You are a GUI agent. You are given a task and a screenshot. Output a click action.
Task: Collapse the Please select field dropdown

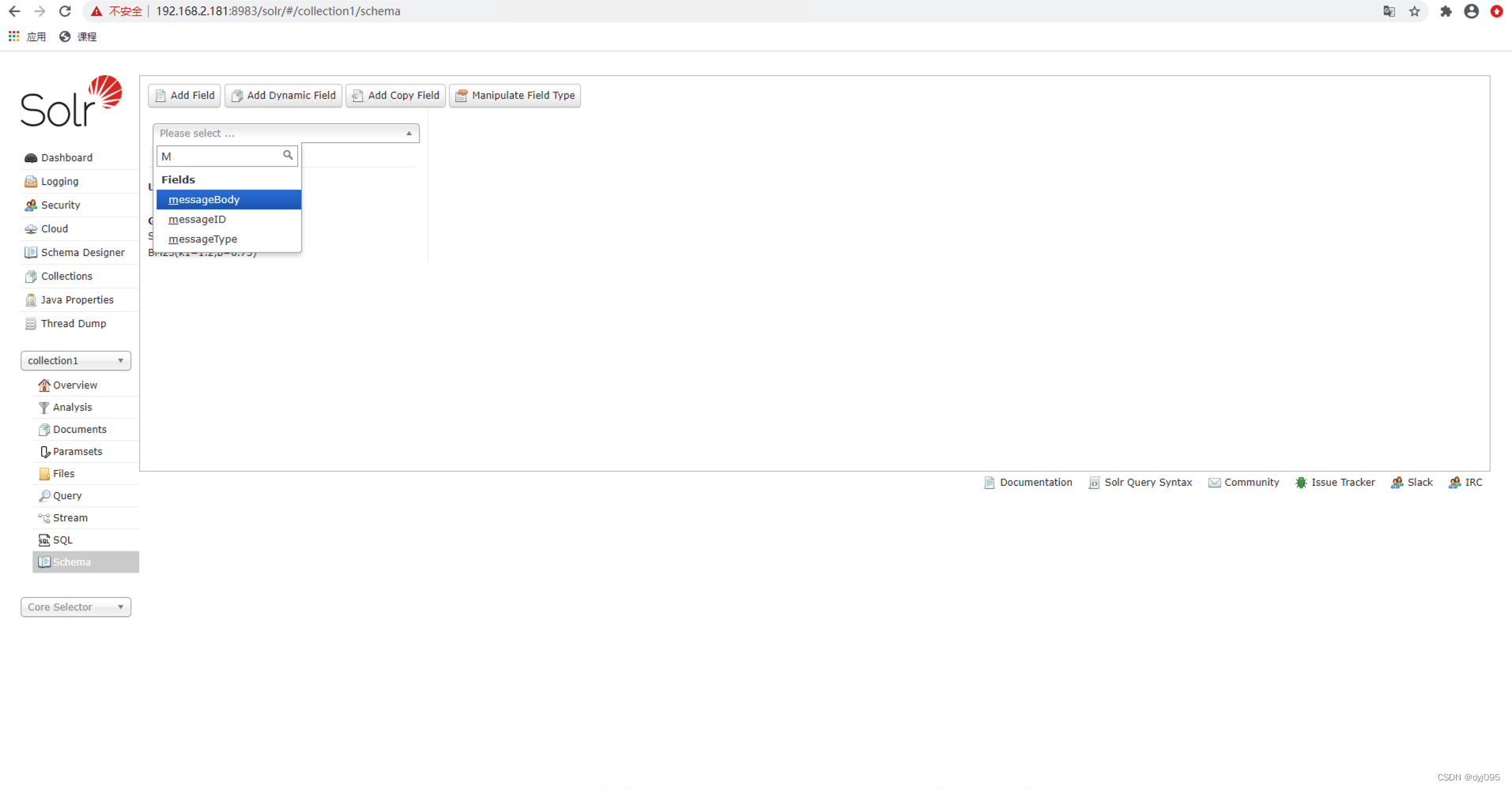286,134
